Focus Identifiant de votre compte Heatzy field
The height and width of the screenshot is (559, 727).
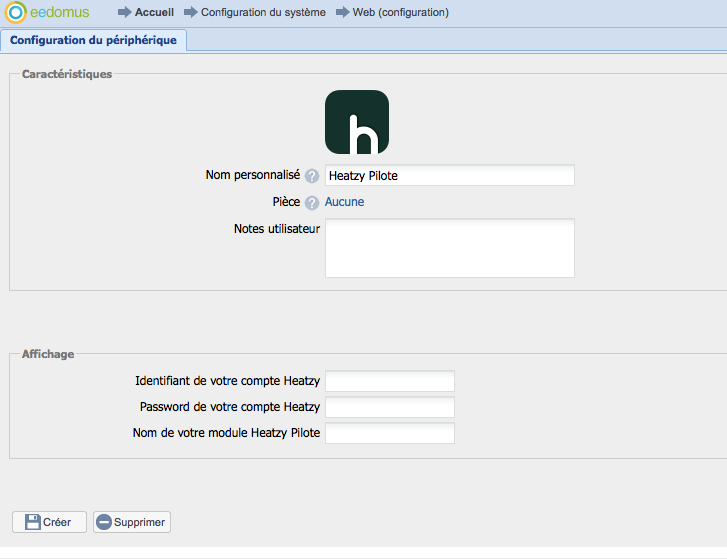click(x=390, y=381)
